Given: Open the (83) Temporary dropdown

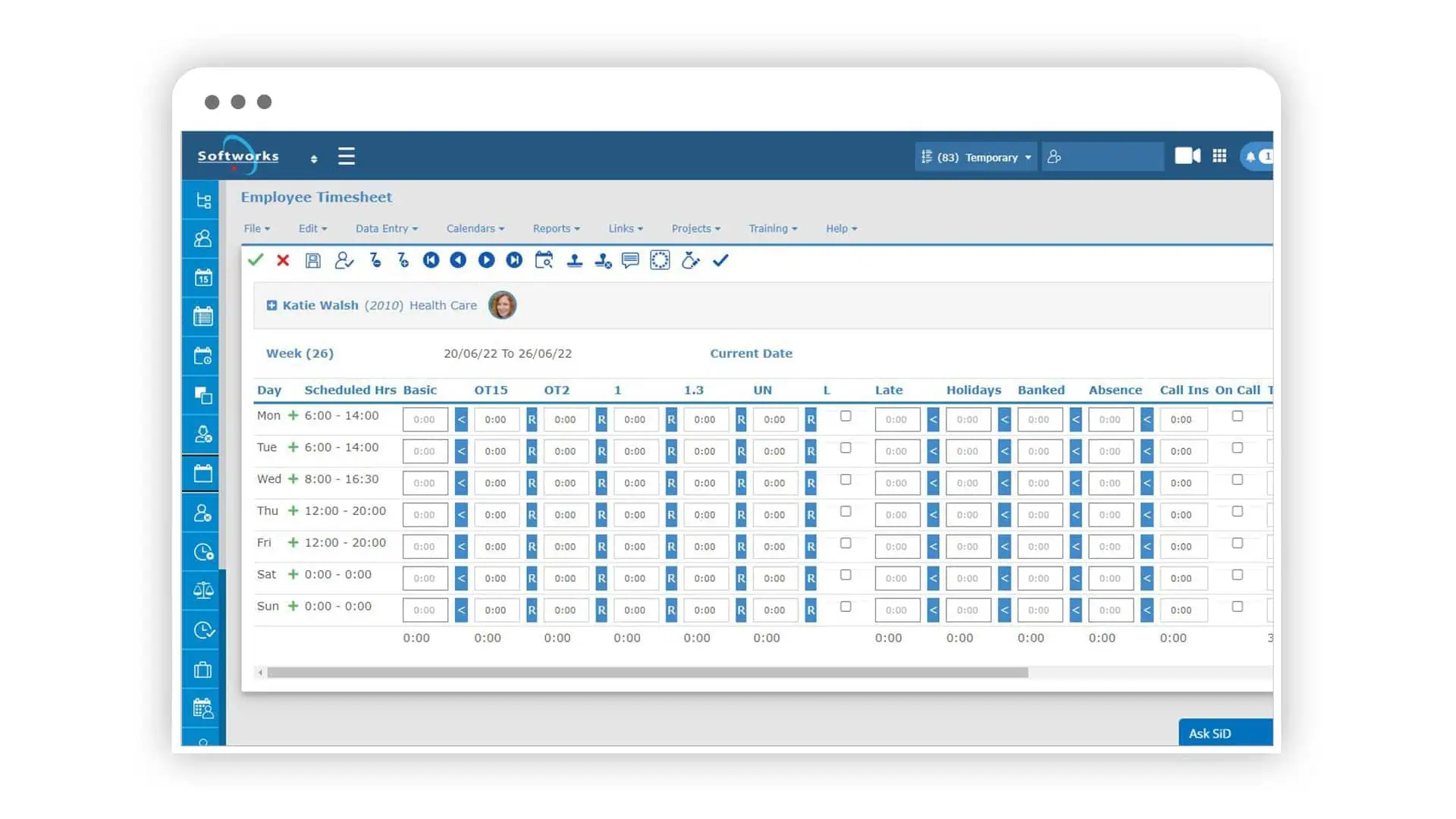Looking at the screenshot, I should 976,157.
